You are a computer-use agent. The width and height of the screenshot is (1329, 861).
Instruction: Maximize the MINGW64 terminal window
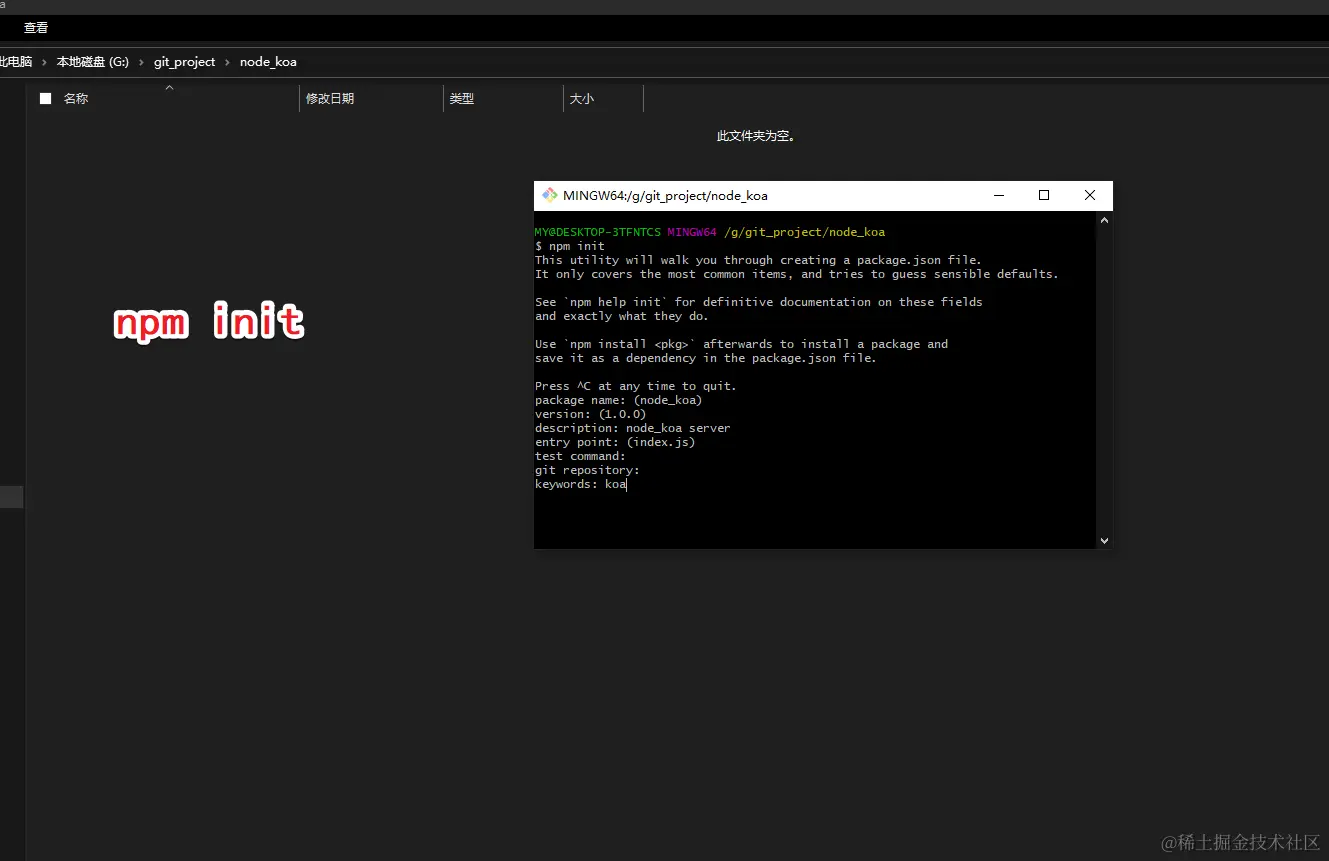[x=1044, y=195]
